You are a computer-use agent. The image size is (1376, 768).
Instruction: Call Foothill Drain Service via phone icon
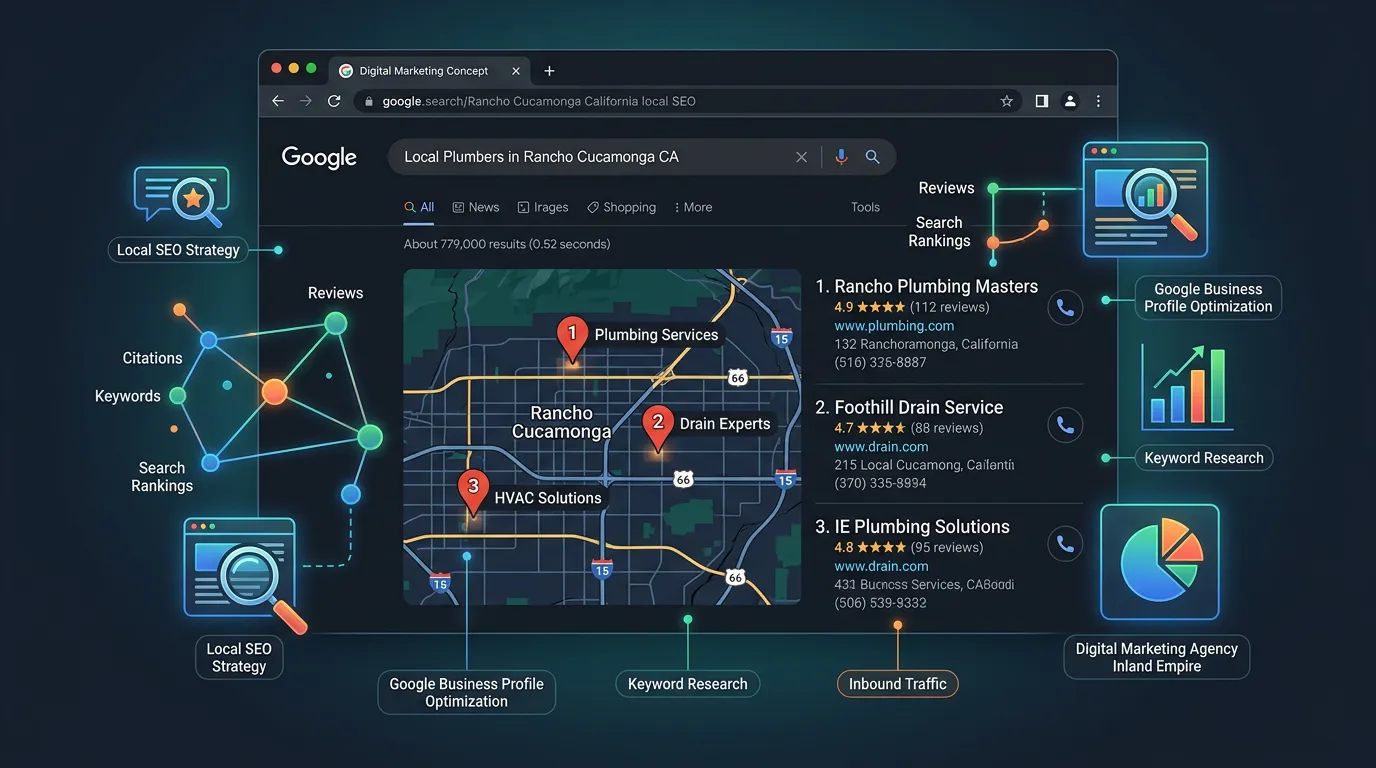pyautogui.click(x=1065, y=426)
